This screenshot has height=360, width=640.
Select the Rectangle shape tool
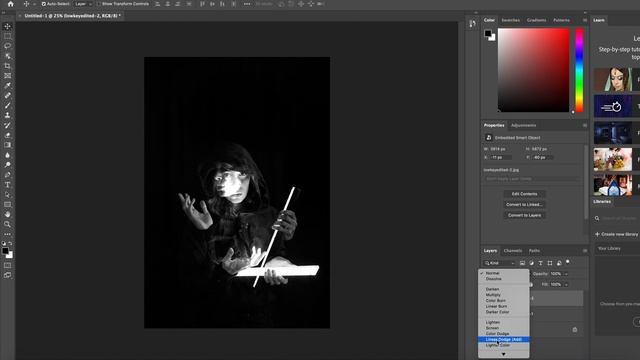coord(7,204)
